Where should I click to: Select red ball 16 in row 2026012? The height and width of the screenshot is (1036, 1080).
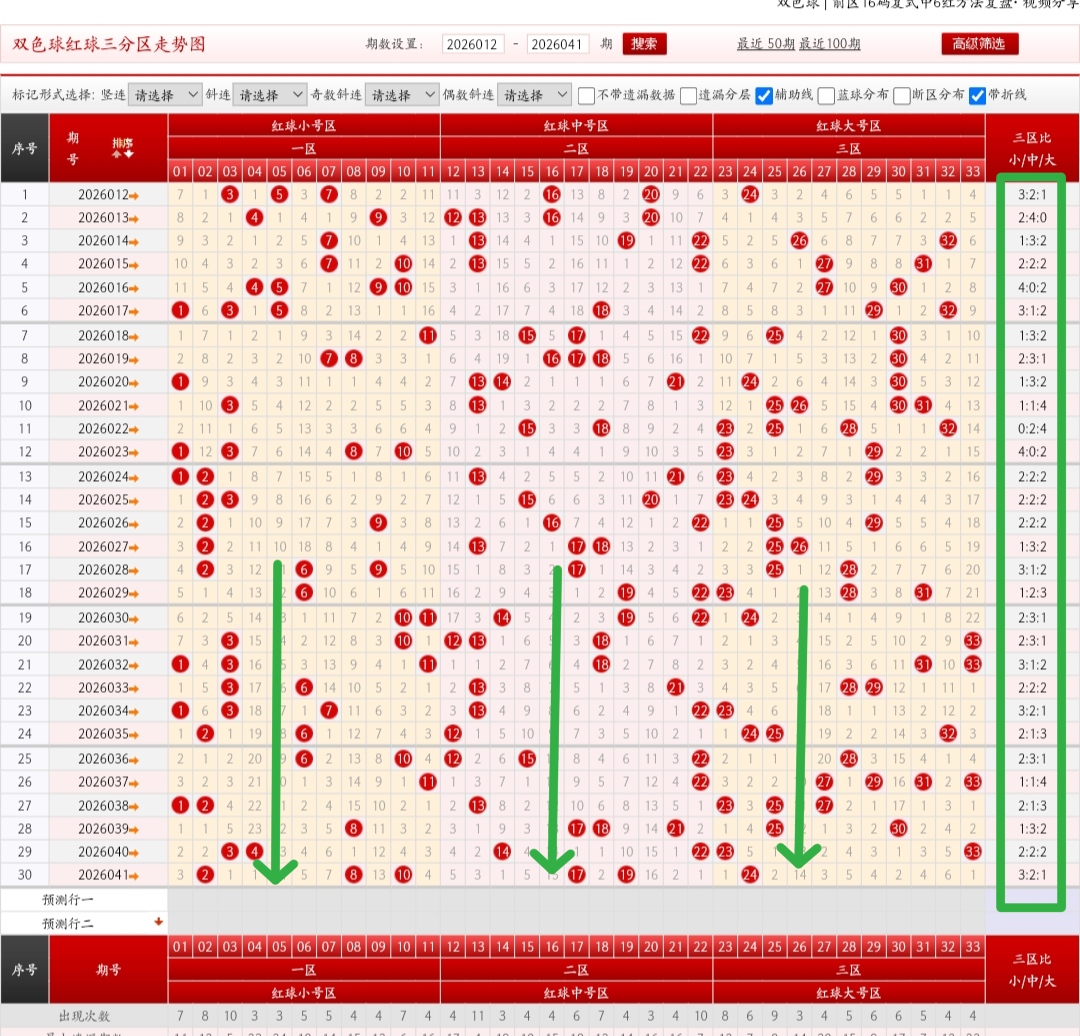(552, 194)
